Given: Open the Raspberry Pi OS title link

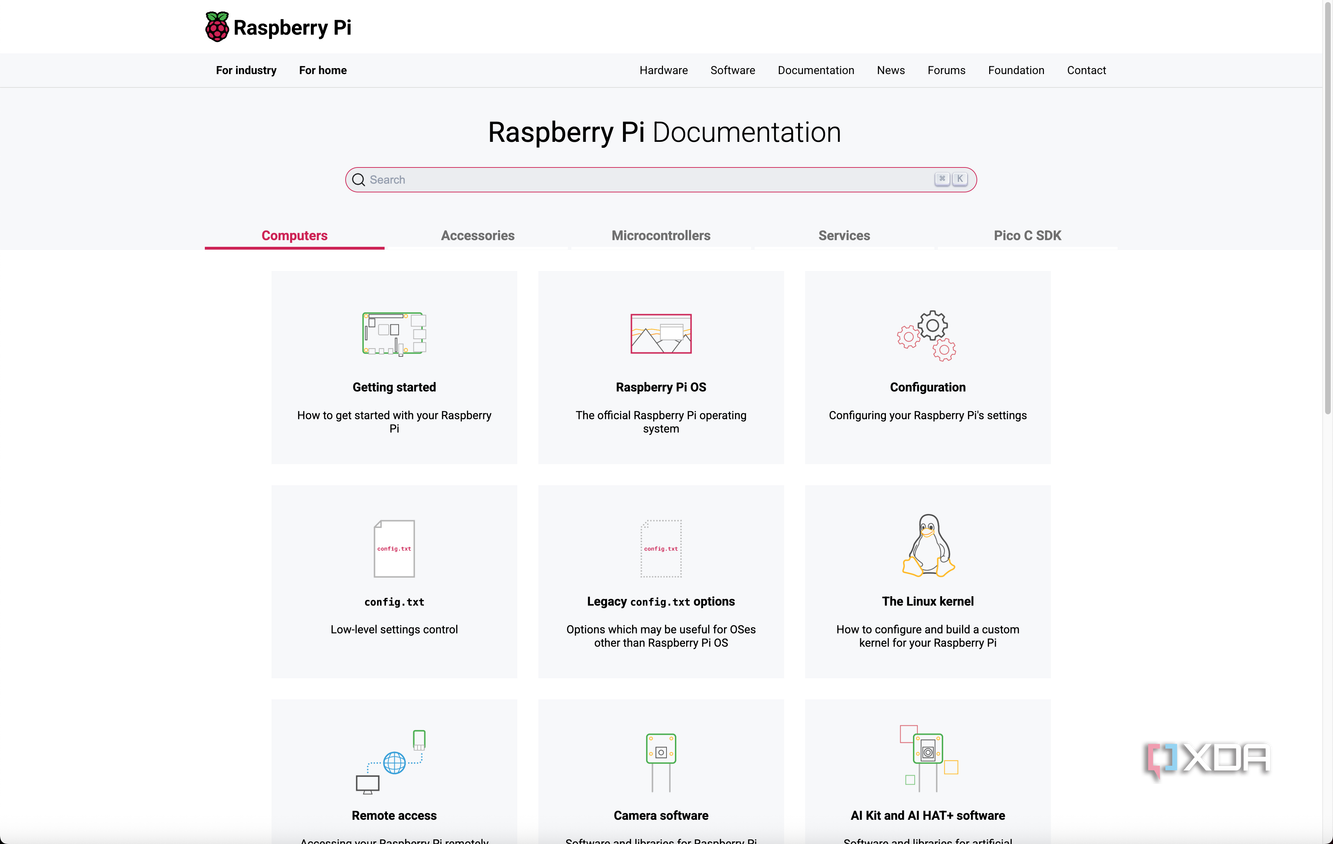Looking at the screenshot, I should pos(661,387).
